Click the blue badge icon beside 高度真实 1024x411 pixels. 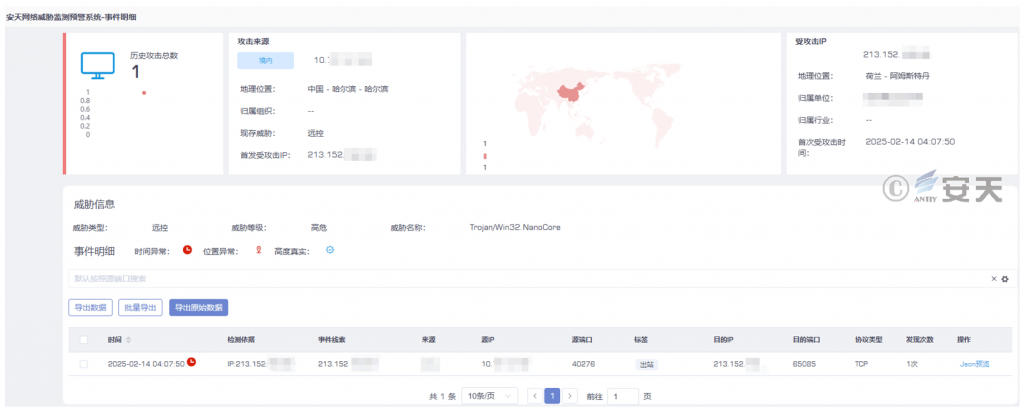pos(330,250)
